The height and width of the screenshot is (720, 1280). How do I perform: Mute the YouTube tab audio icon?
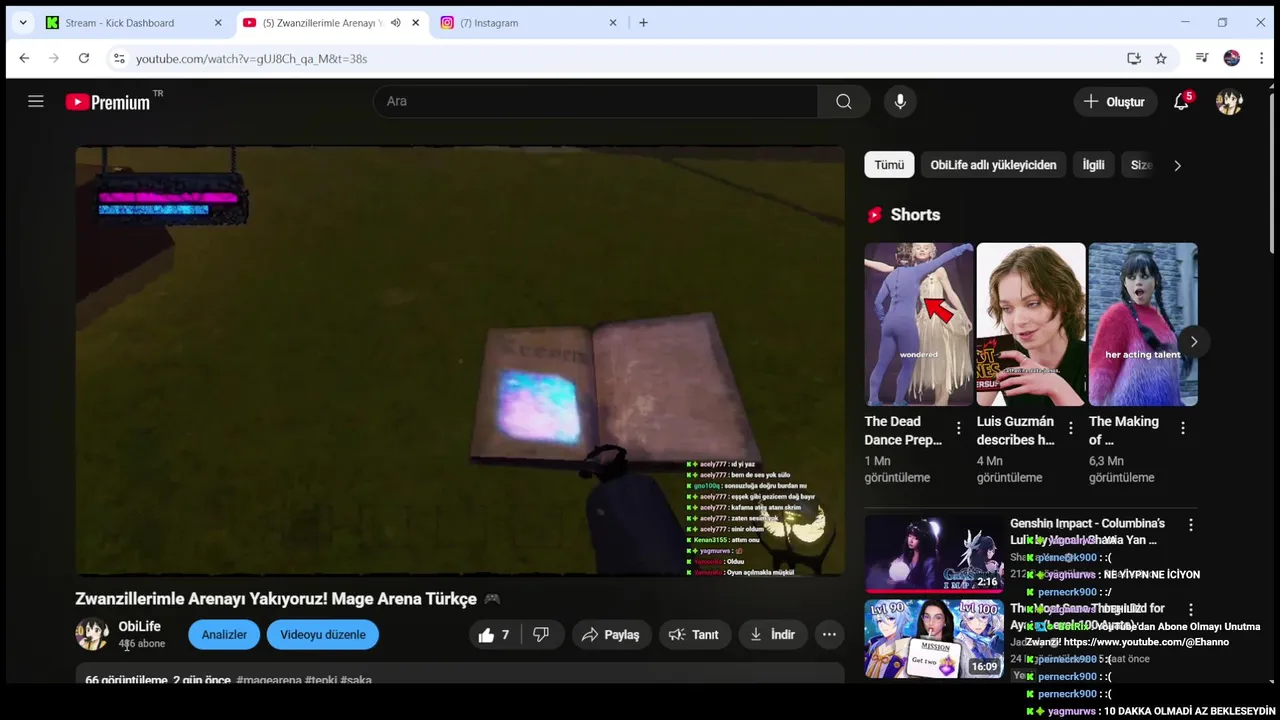coord(396,22)
